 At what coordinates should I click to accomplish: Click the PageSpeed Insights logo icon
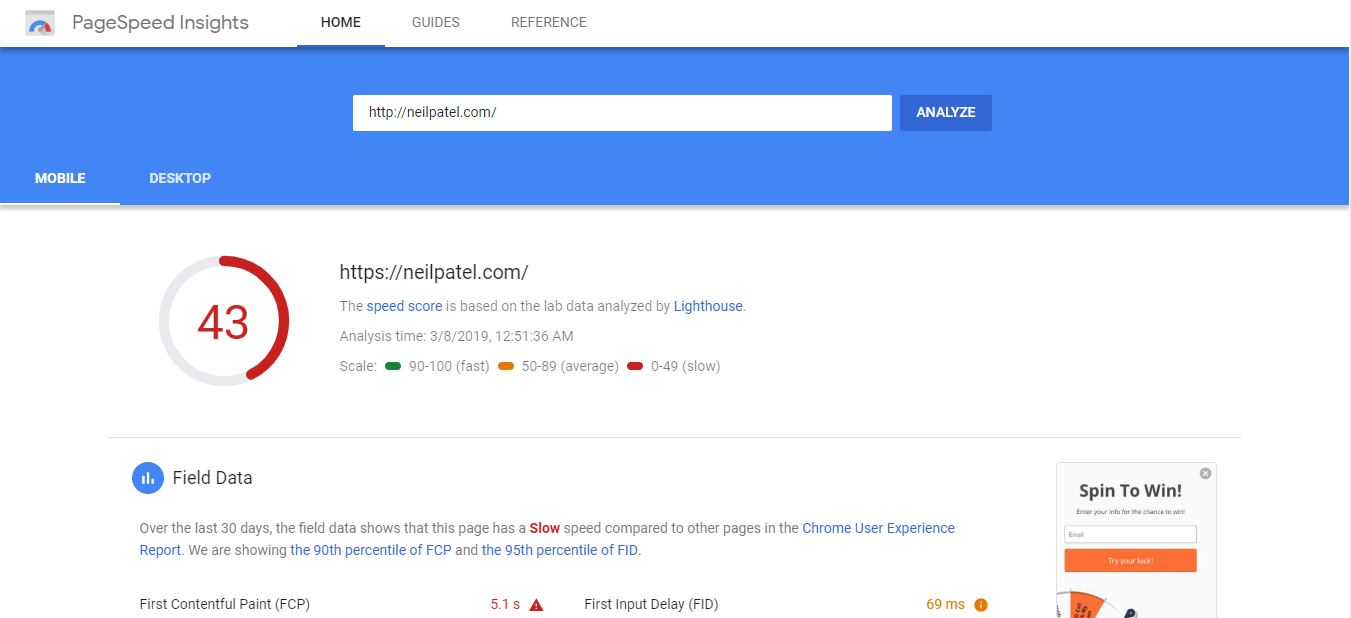tap(40, 22)
